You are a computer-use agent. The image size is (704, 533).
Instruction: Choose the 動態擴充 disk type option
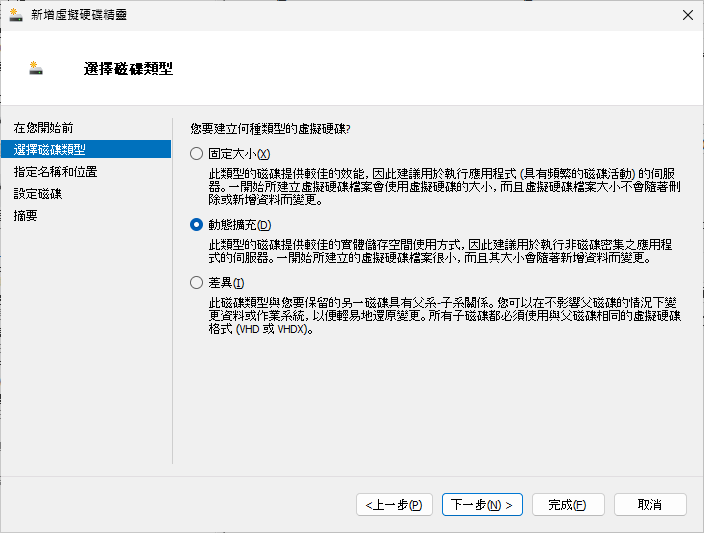pyautogui.click(x=197, y=225)
